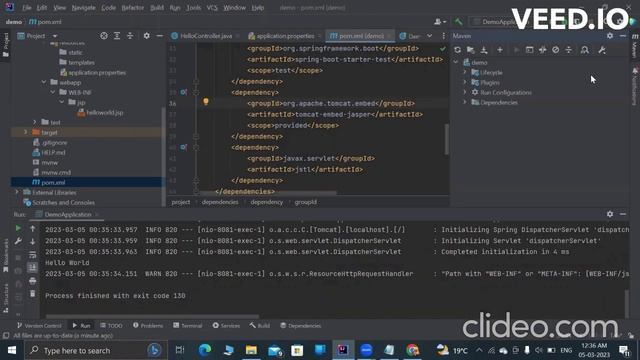Select .gitignore file in project tree
This screenshot has width=640, height=360.
pyautogui.click(x=50, y=142)
